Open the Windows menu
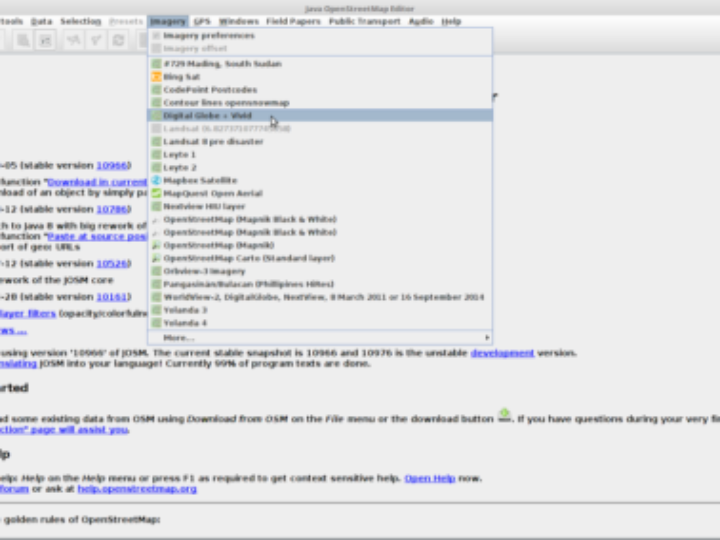 (x=239, y=21)
